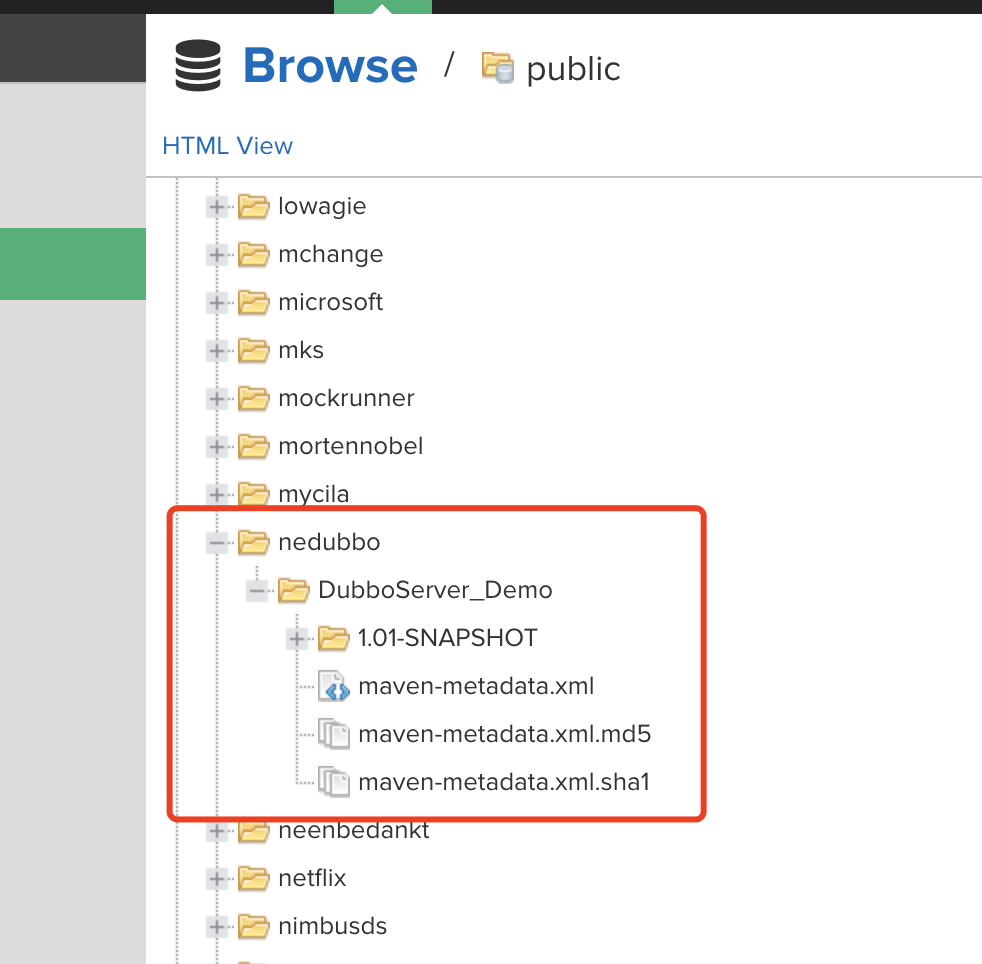Screen dimensions: 982x964
Task: Click the netflix folder icon
Action: [254, 879]
